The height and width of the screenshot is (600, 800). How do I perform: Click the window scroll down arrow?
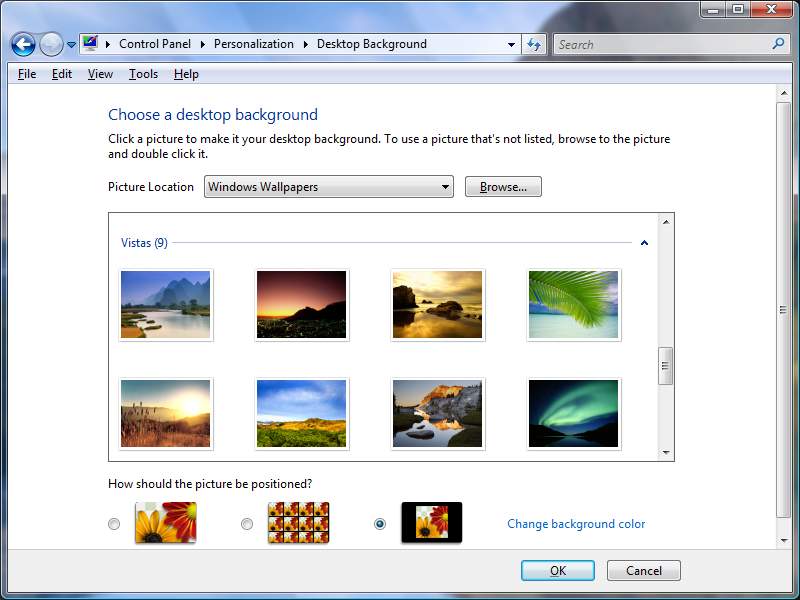coord(784,541)
